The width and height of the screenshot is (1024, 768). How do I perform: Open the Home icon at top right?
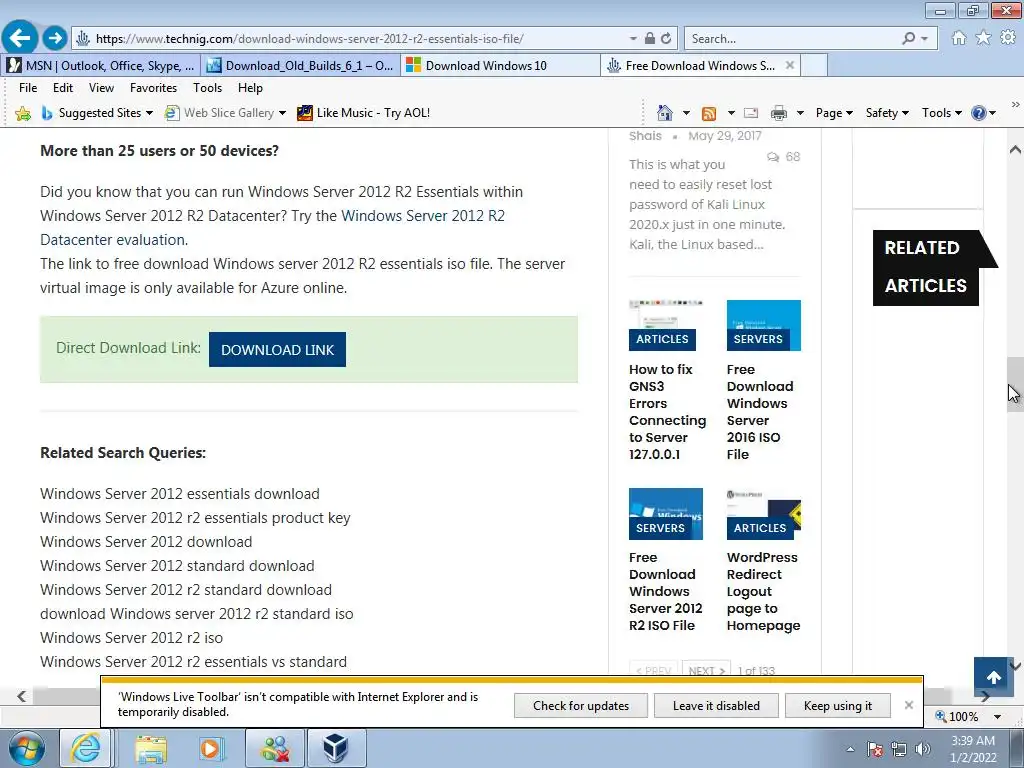(x=959, y=38)
